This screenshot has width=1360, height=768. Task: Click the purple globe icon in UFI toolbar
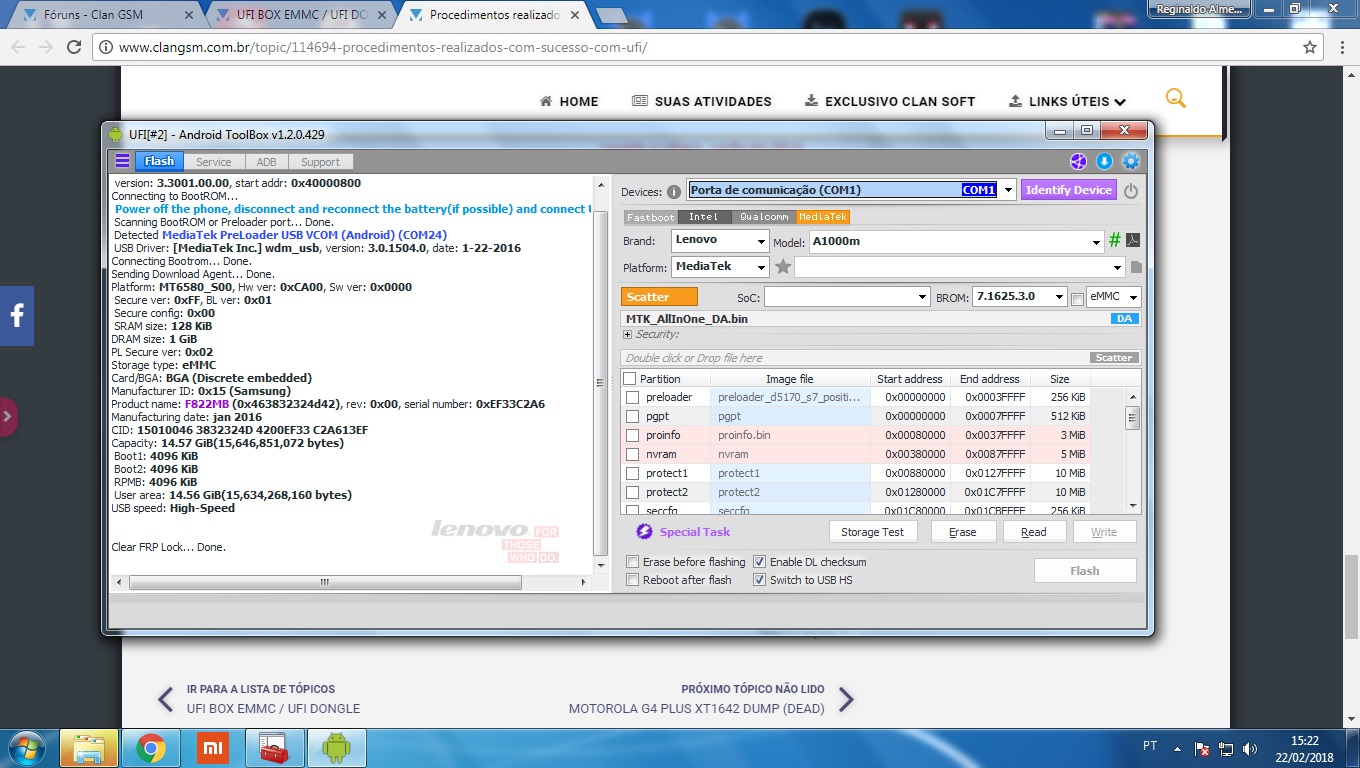click(x=1078, y=161)
